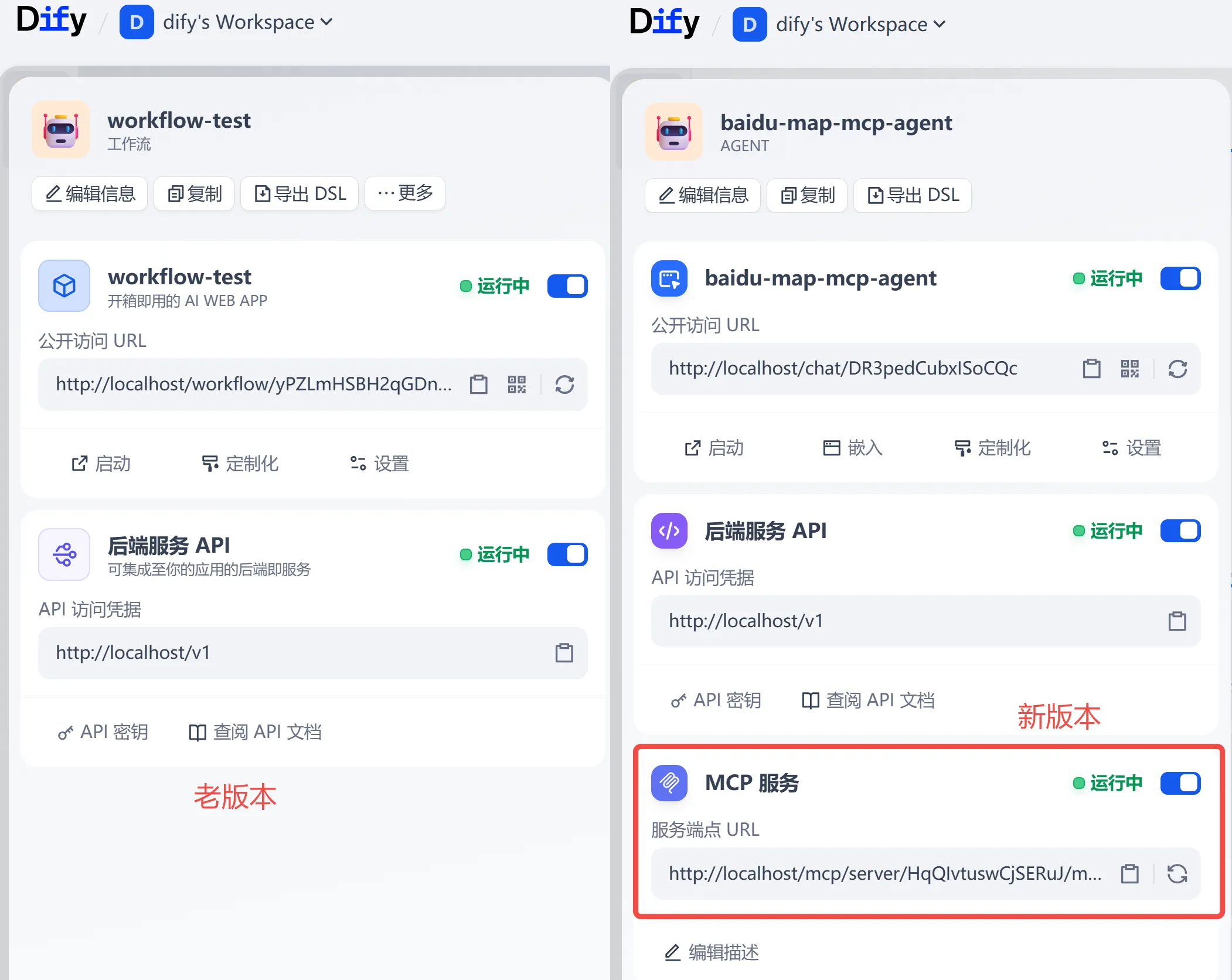Click the MCP server URL field
The height and width of the screenshot is (980, 1232).
tap(884, 874)
